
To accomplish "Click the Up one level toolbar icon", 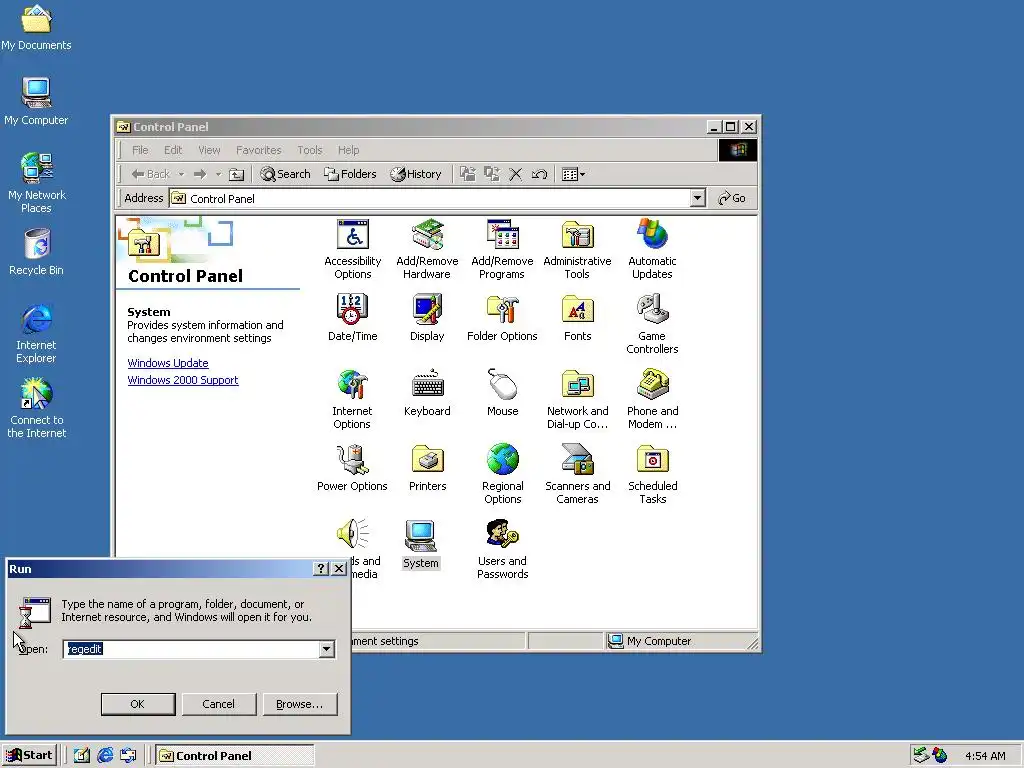I will click(236, 174).
